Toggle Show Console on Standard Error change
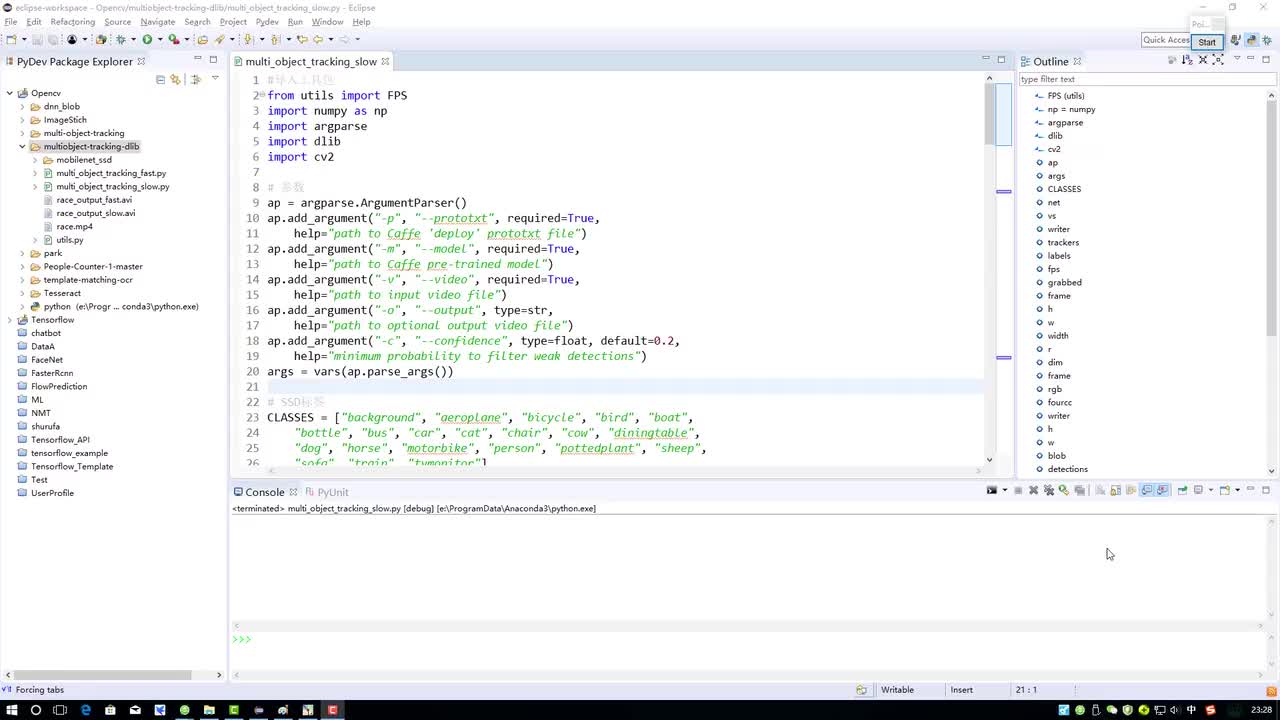The width and height of the screenshot is (1280, 720). tap(1162, 490)
